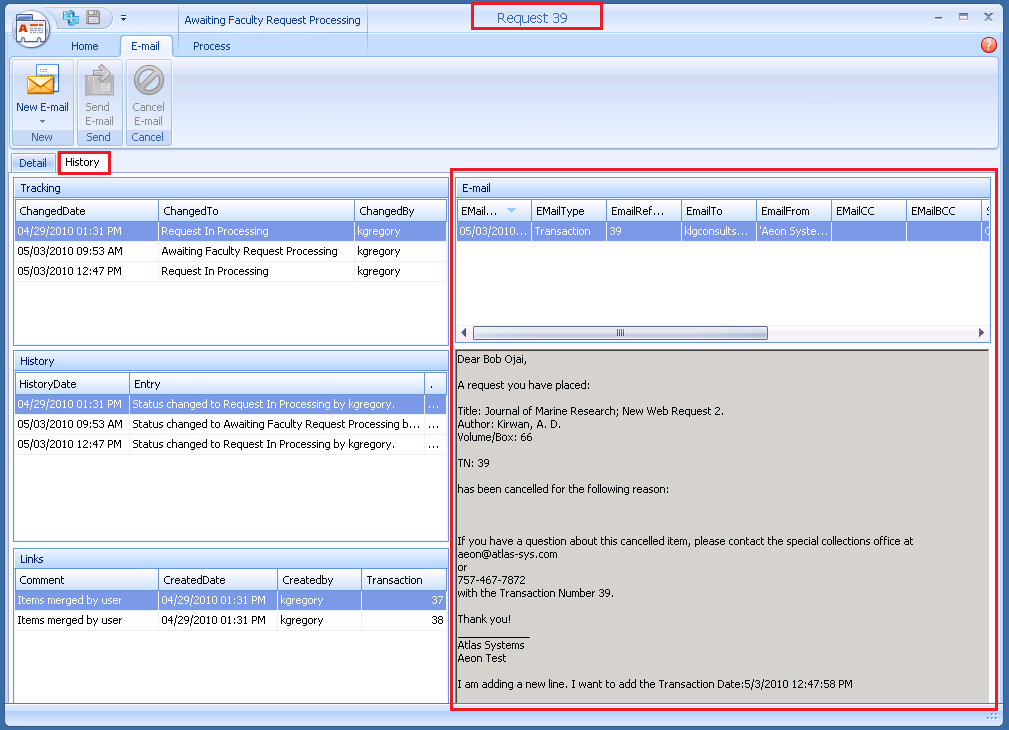Open the quick access toolbar customize dropdown

(123, 18)
